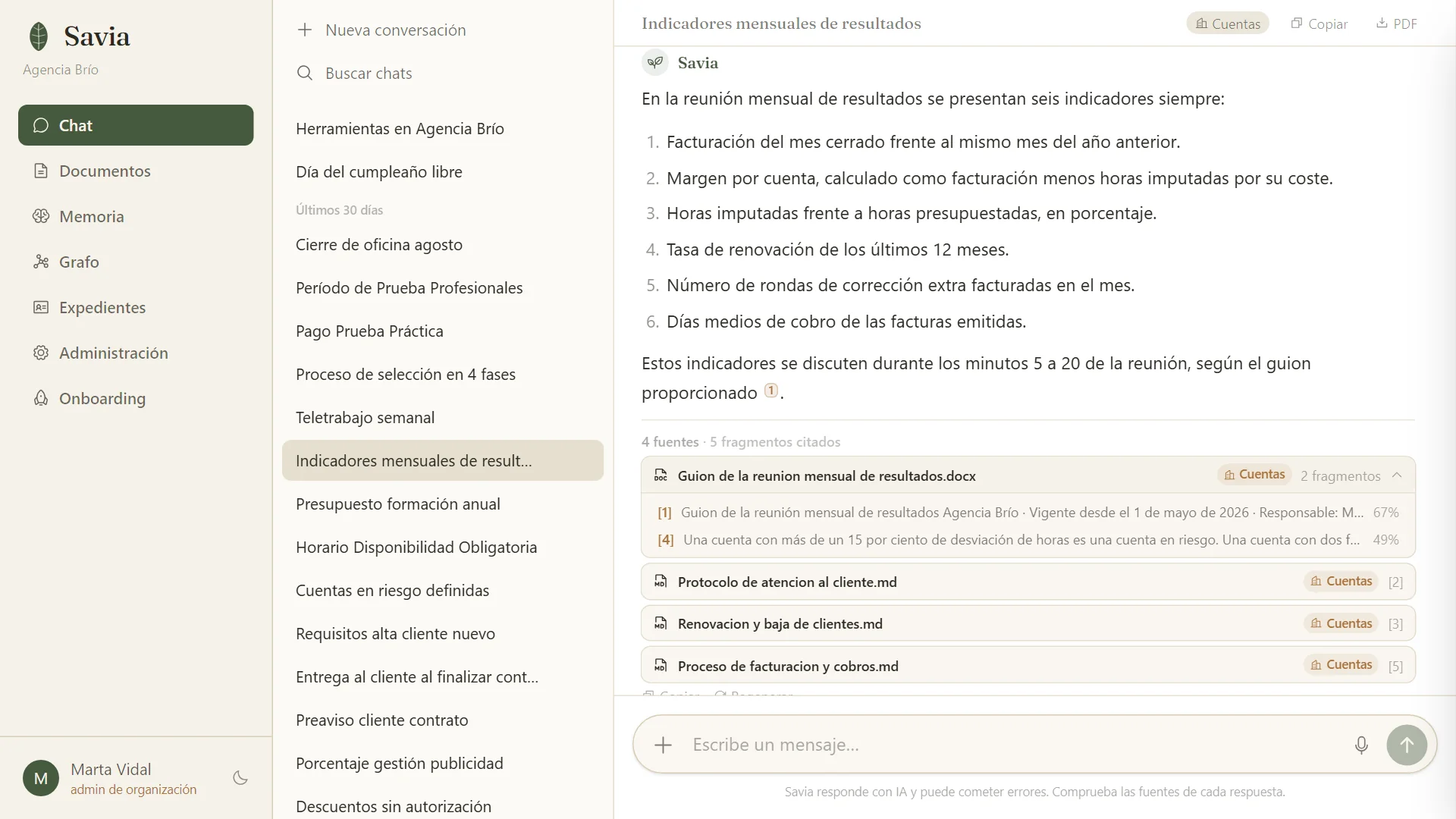Click the attach plus icon in message box
The height and width of the screenshot is (819, 1456).
(x=664, y=745)
